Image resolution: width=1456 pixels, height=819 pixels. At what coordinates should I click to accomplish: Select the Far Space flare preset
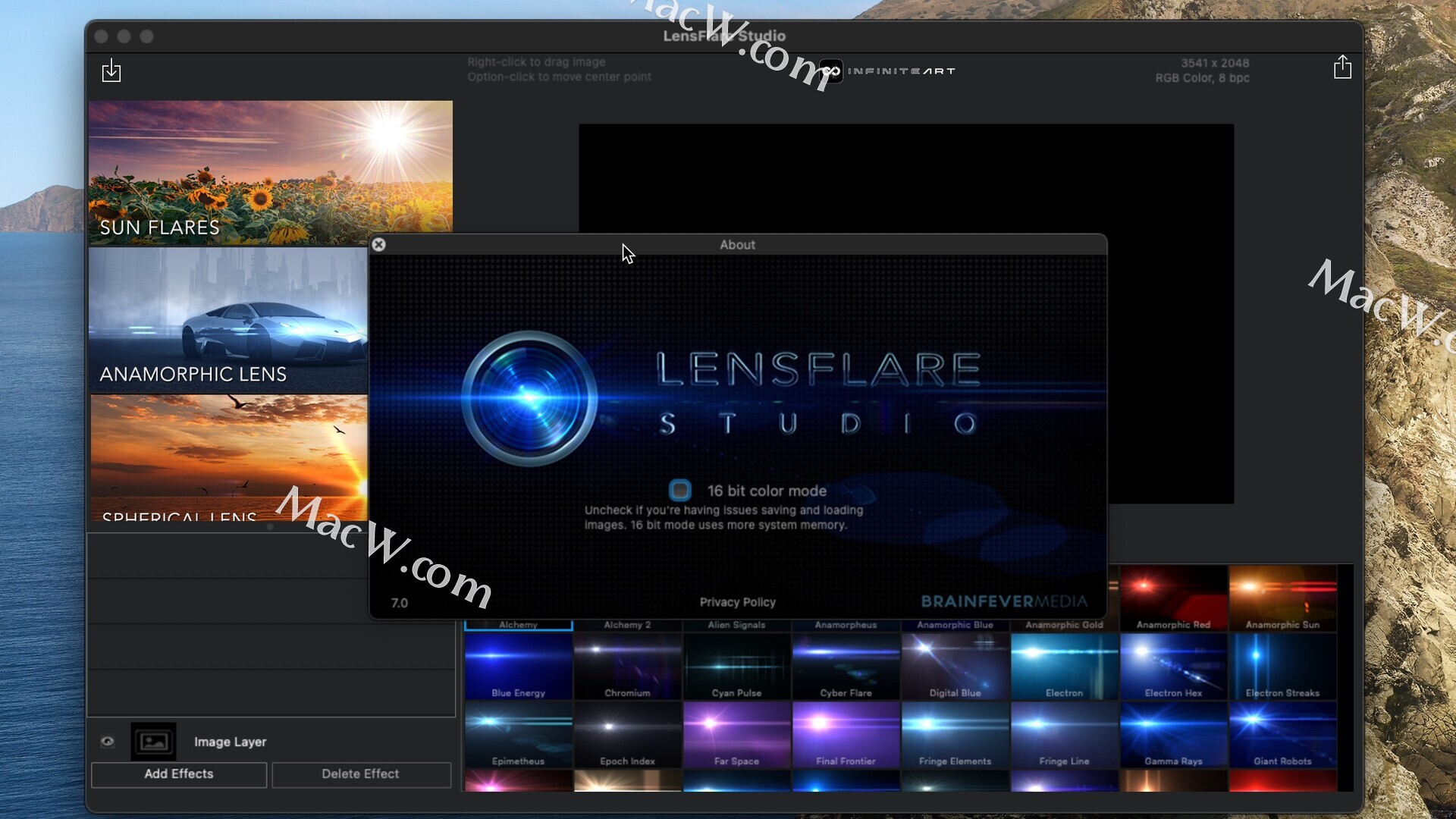[736, 735]
